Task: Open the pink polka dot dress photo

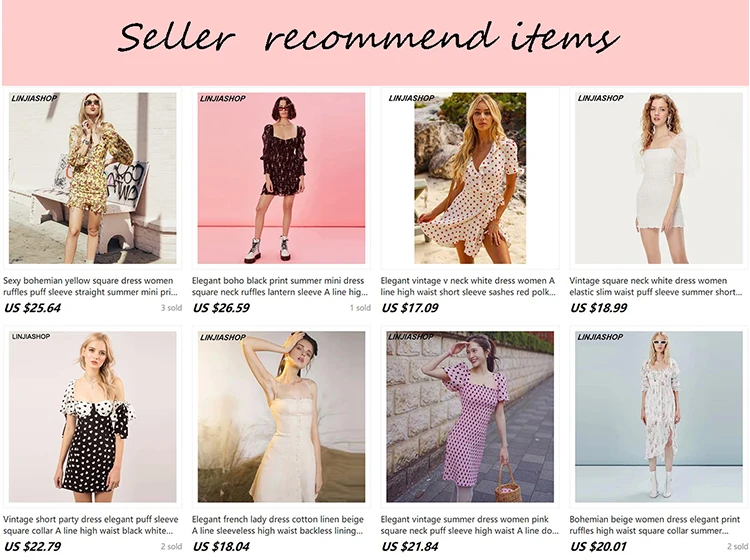Action: [x=470, y=417]
